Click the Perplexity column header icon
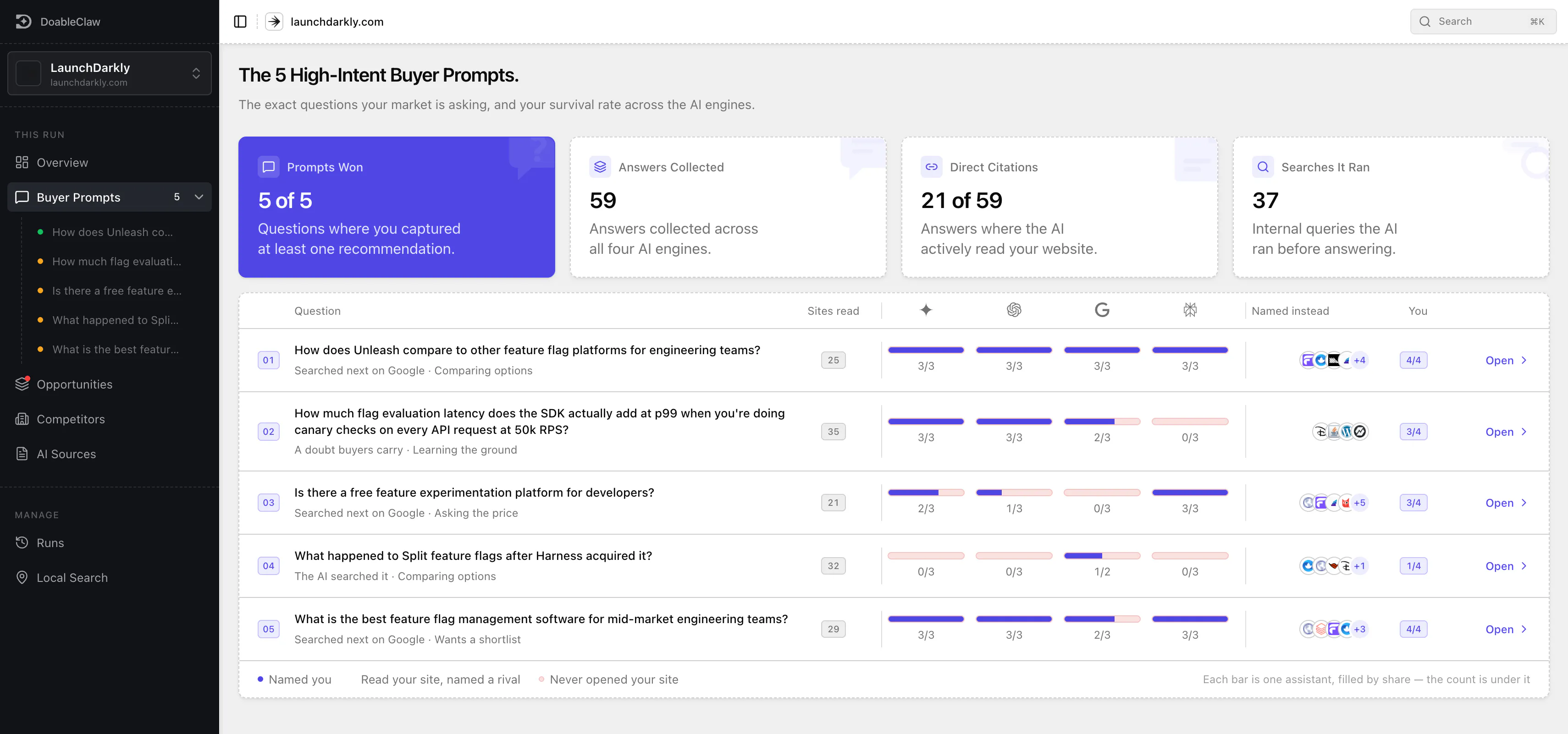 pyautogui.click(x=1190, y=310)
